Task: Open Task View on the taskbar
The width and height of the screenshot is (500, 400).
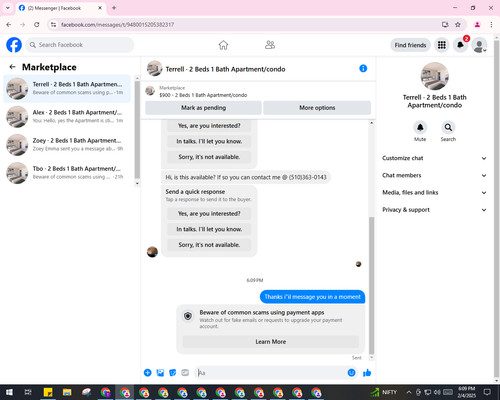Action: (x=28, y=392)
